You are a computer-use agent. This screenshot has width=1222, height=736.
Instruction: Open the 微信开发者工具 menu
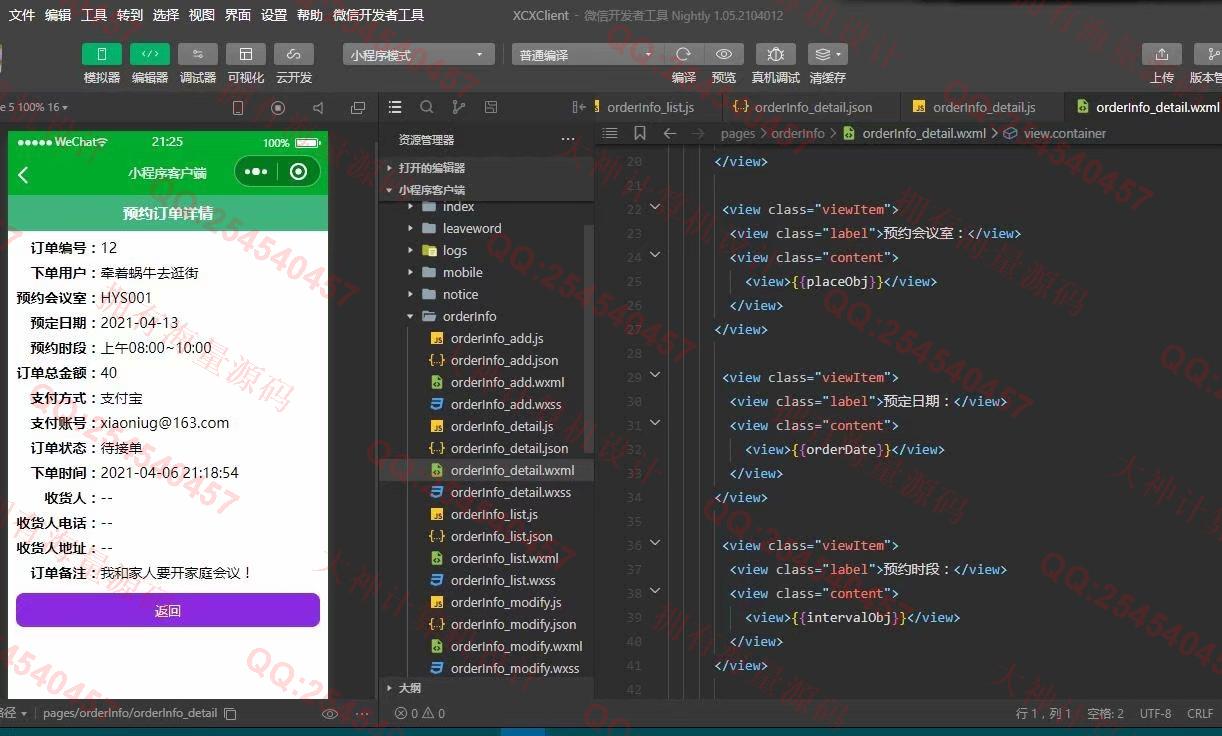pyautogui.click(x=378, y=15)
